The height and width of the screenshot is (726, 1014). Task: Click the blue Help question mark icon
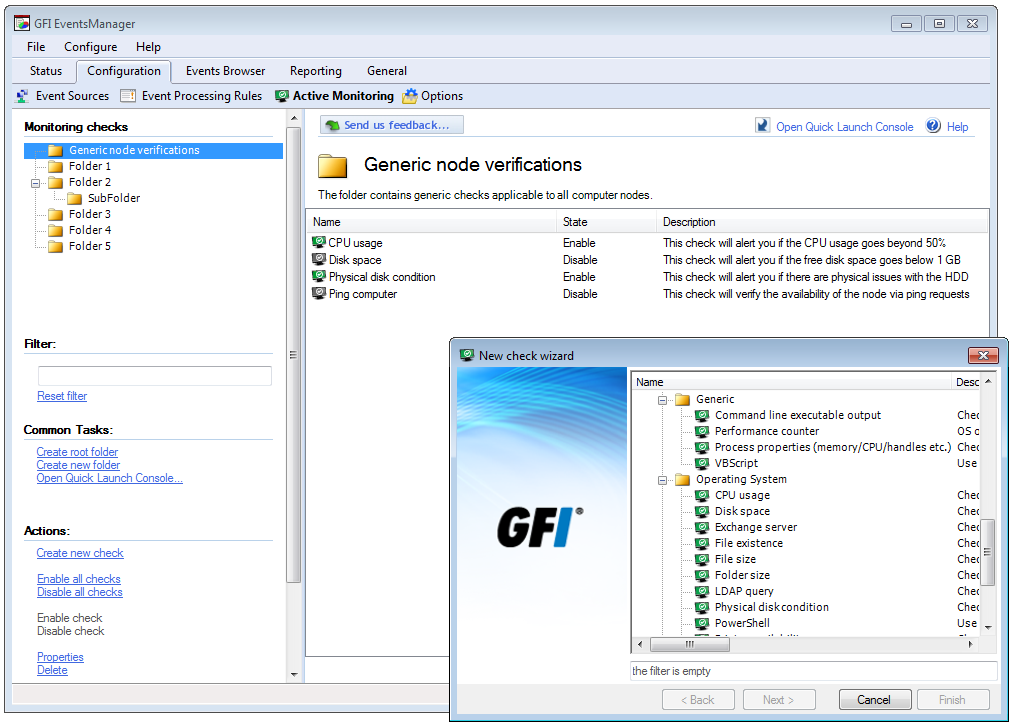933,125
